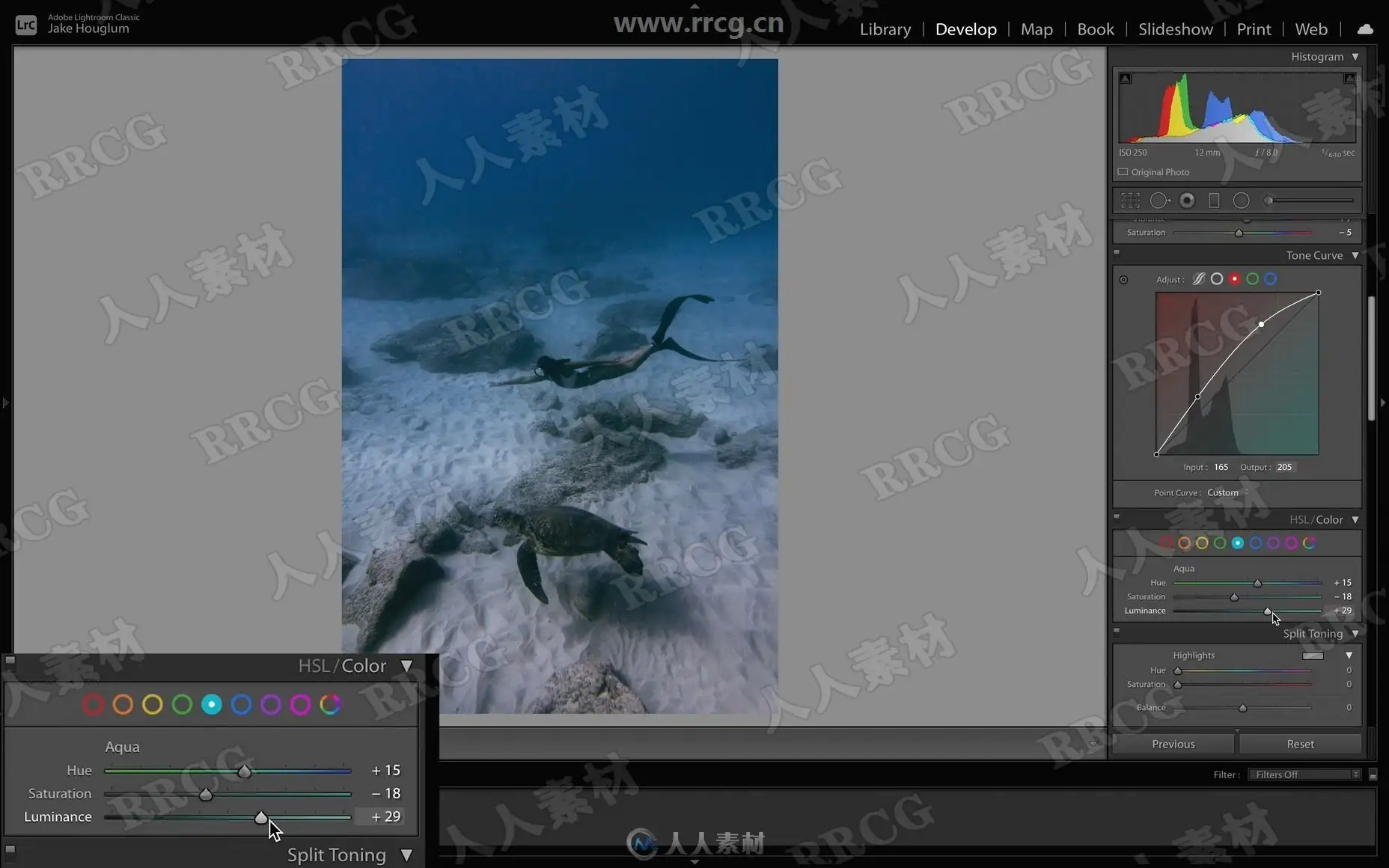Toggle highlight clipping indicator in histogram
1389x868 pixels.
click(1349, 78)
